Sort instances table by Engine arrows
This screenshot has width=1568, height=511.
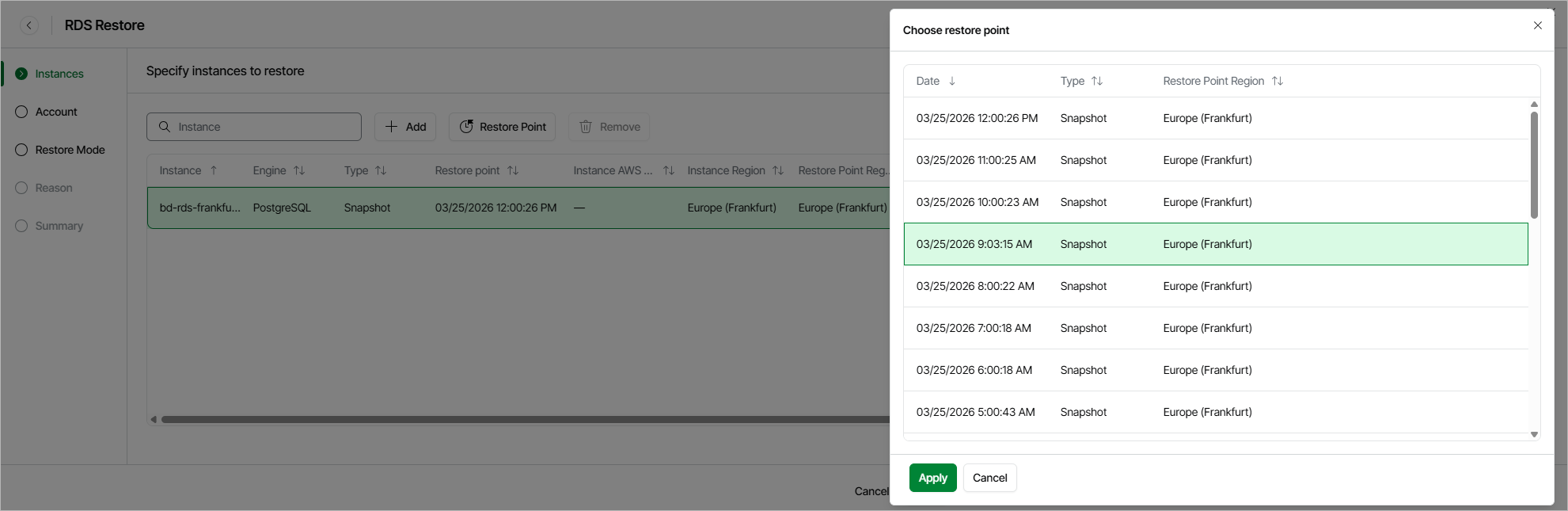coord(299,170)
